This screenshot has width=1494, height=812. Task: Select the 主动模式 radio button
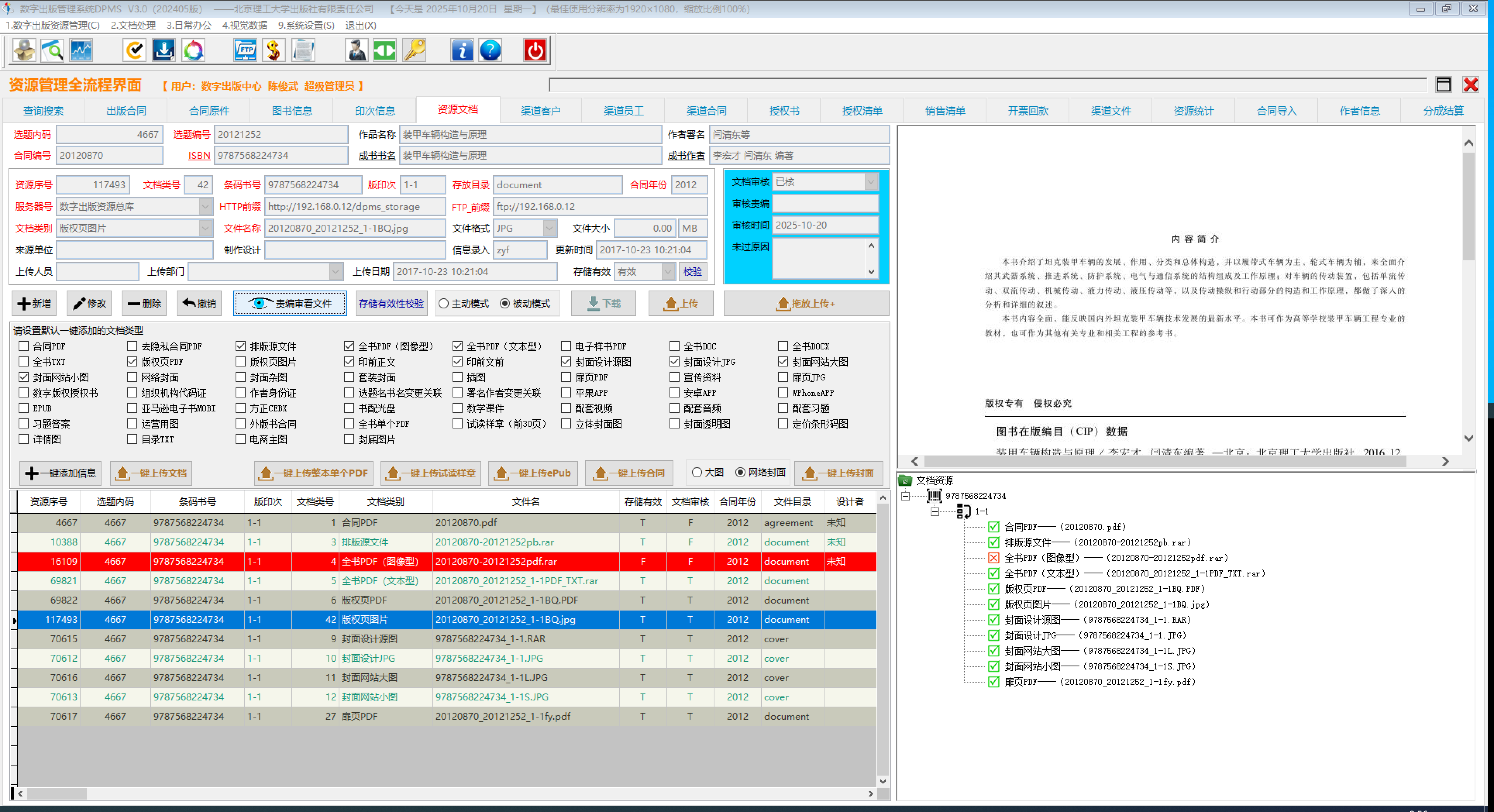pos(444,303)
